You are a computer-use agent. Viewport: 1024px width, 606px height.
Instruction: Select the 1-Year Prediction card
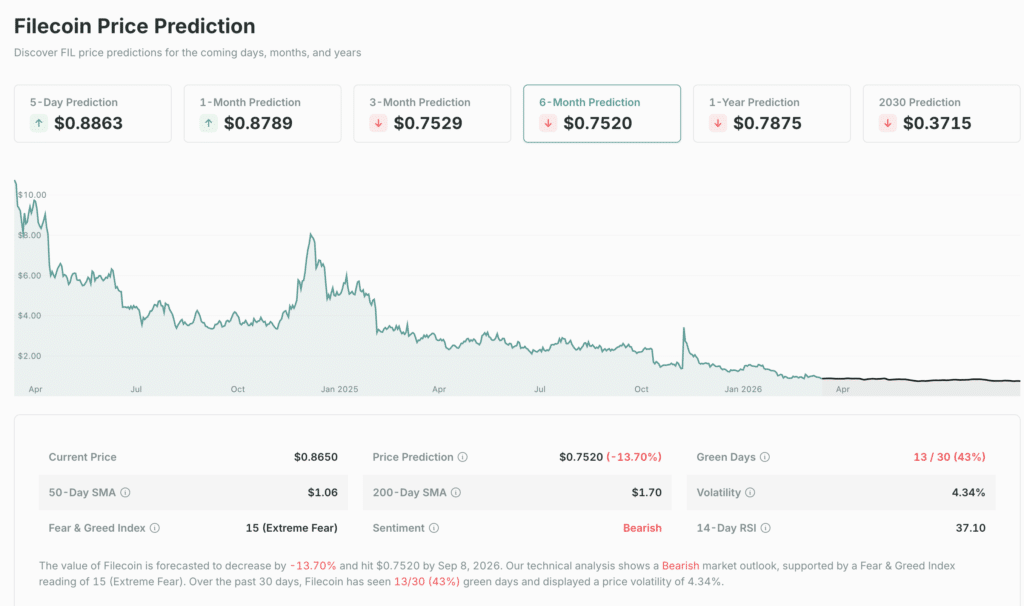[771, 113]
